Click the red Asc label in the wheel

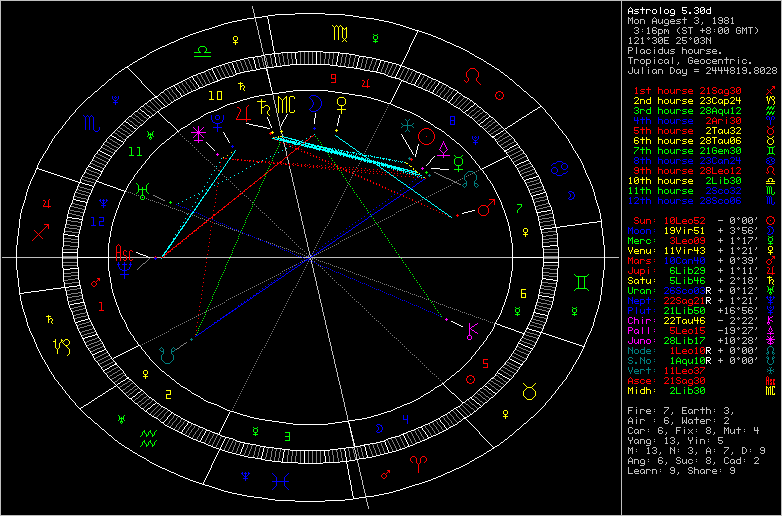[125, 252]
